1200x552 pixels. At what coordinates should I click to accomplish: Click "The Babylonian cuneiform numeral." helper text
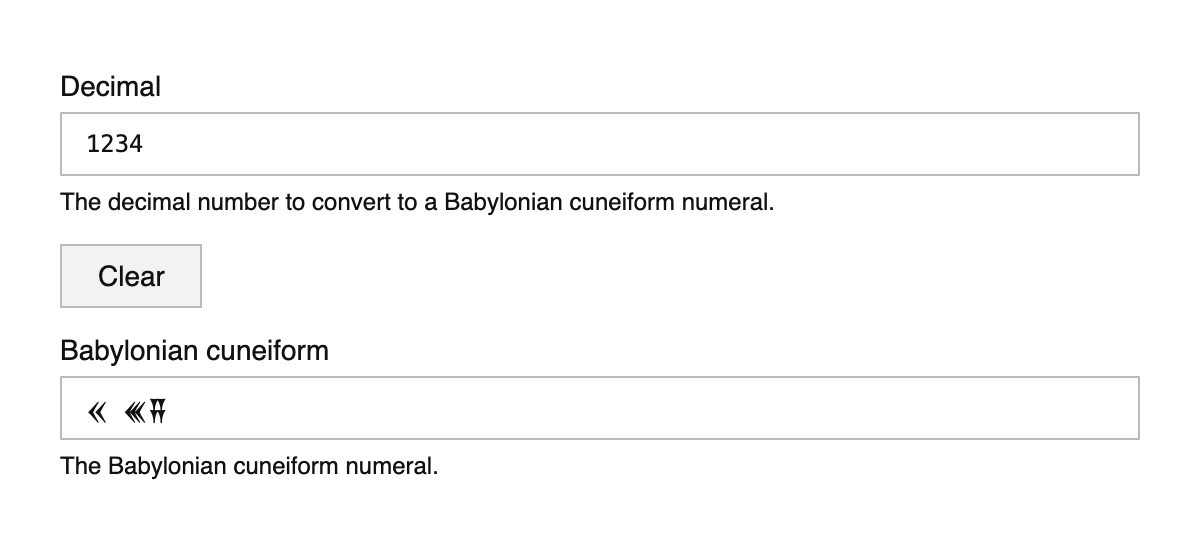(x=249, y=466)
